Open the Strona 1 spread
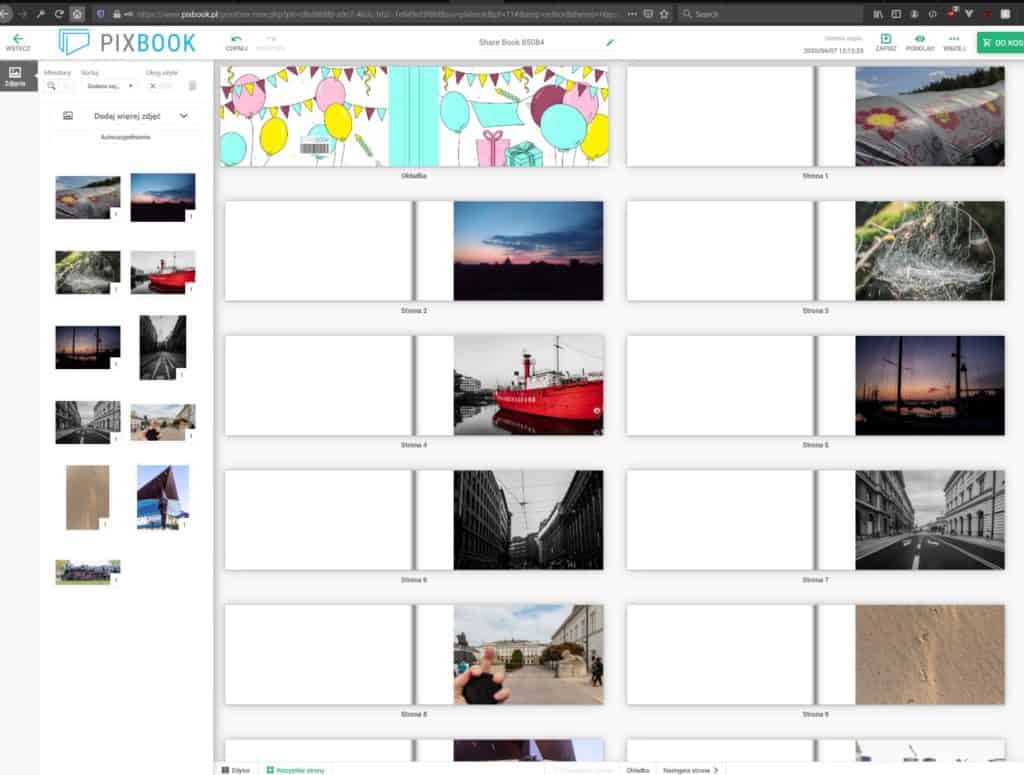The height and width of the screenshot is (775, 1024). click(x=815, y=116)
